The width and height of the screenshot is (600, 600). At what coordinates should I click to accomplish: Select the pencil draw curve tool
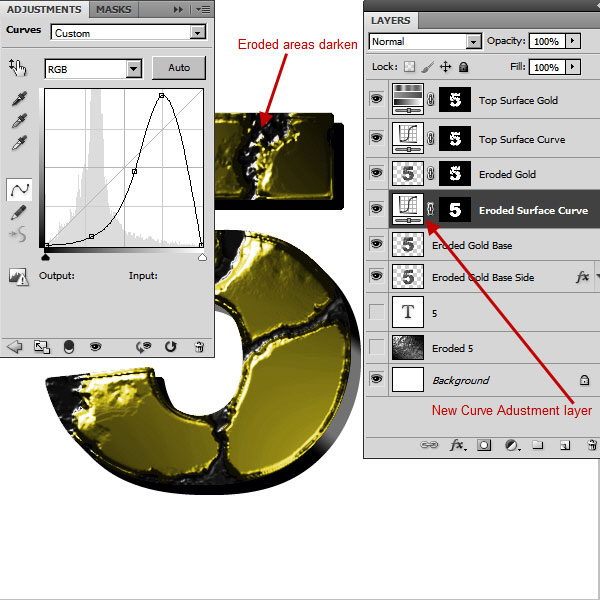pos(18,213)
